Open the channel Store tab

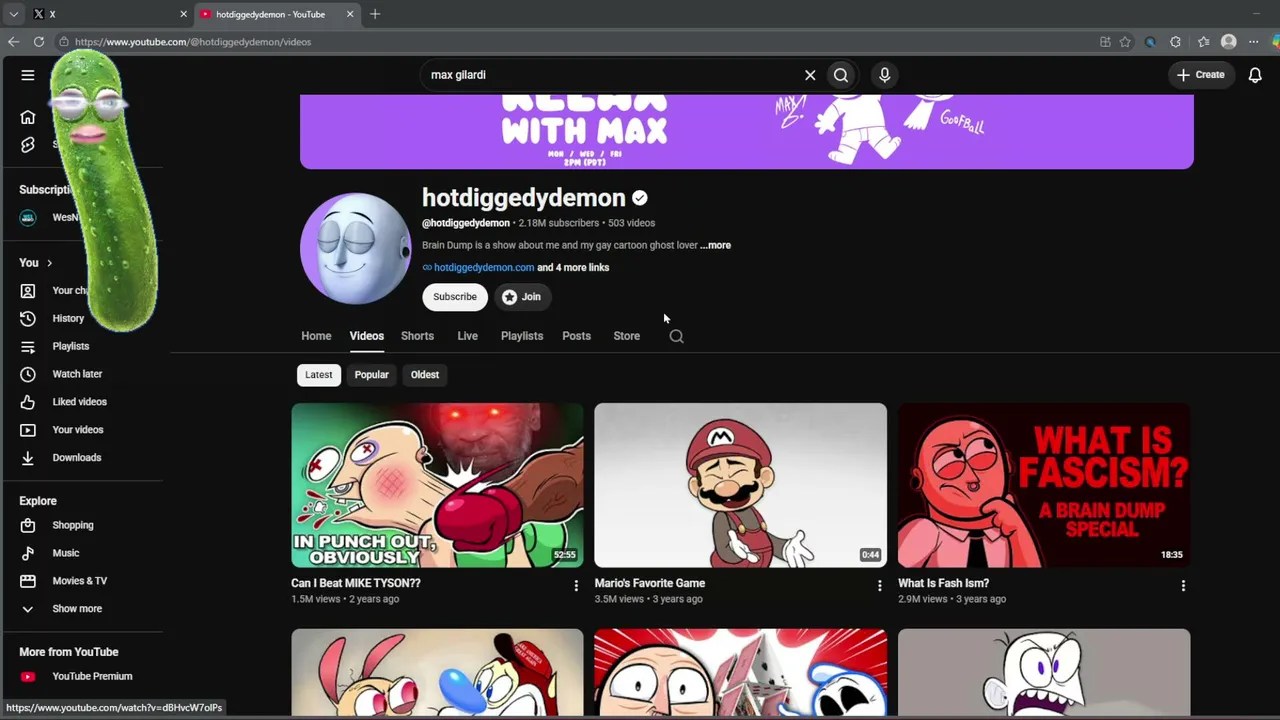[x=627, y=336]
